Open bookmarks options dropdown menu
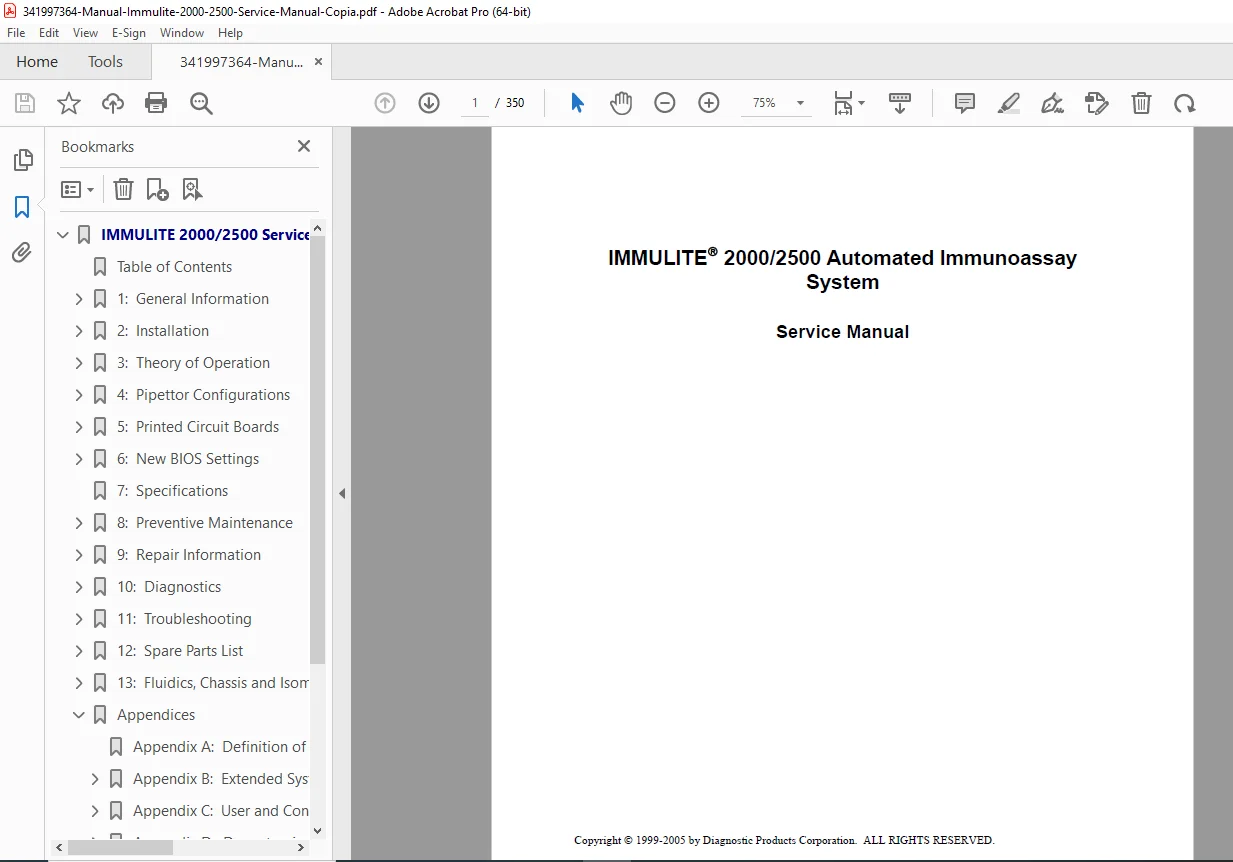The image size is (1233, 862). coord(77,189)
